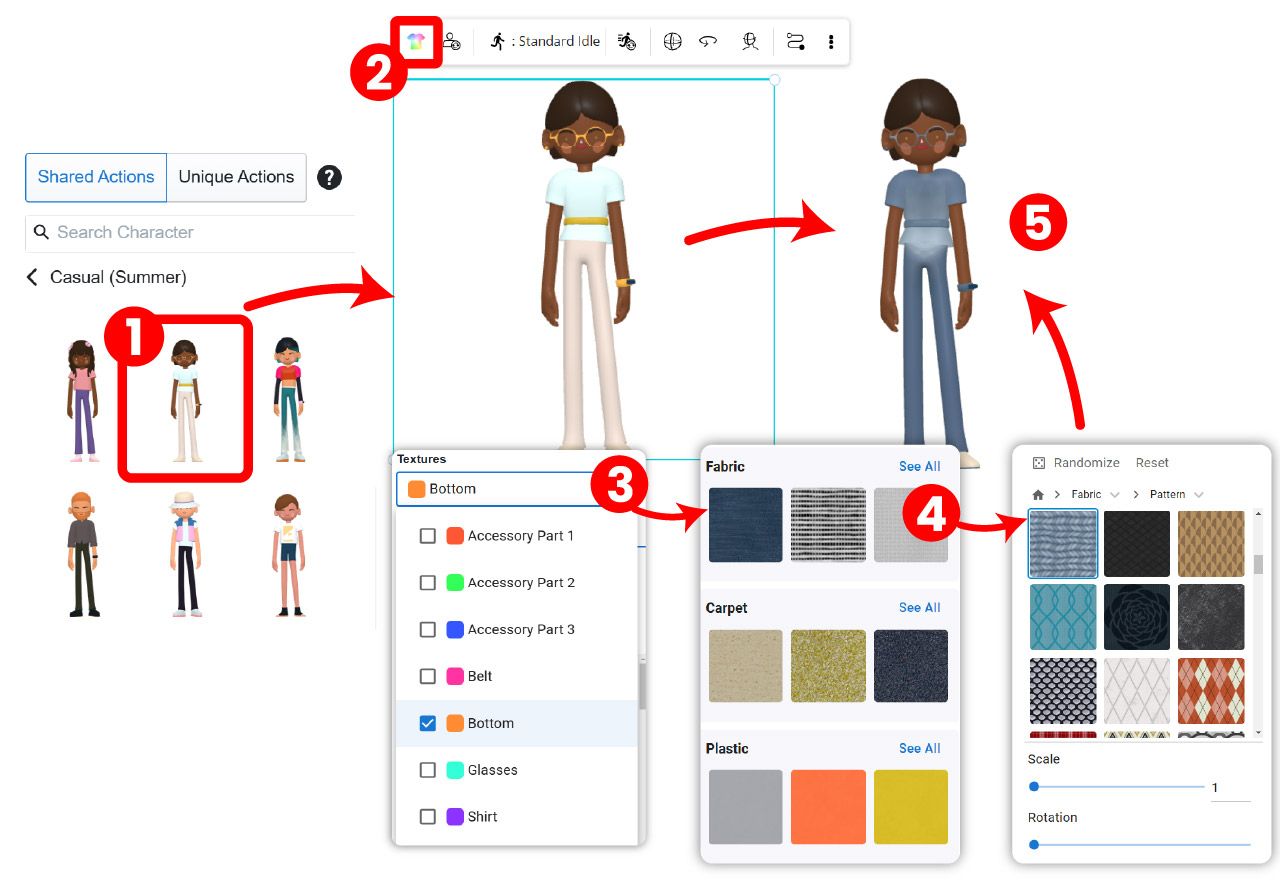Click the home icon in texture breadcrumb
Viewport: 1280px width, 880px height.
point(1038,495)
